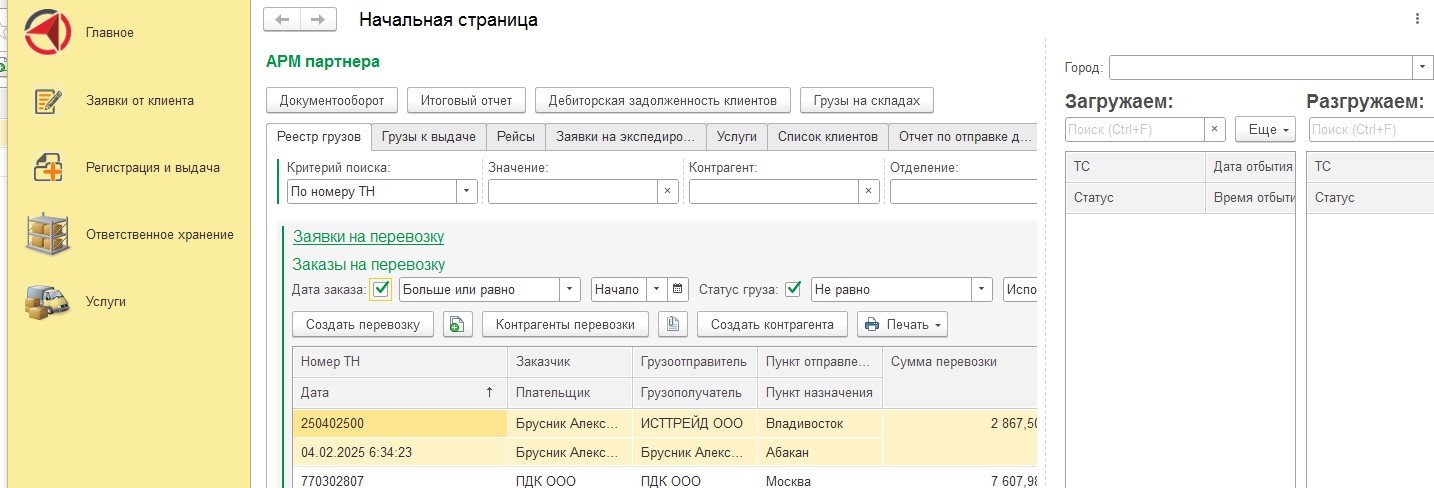Open the calendar picker next to Начало
The image size is (1434, 488).
[x=679, y=290]
